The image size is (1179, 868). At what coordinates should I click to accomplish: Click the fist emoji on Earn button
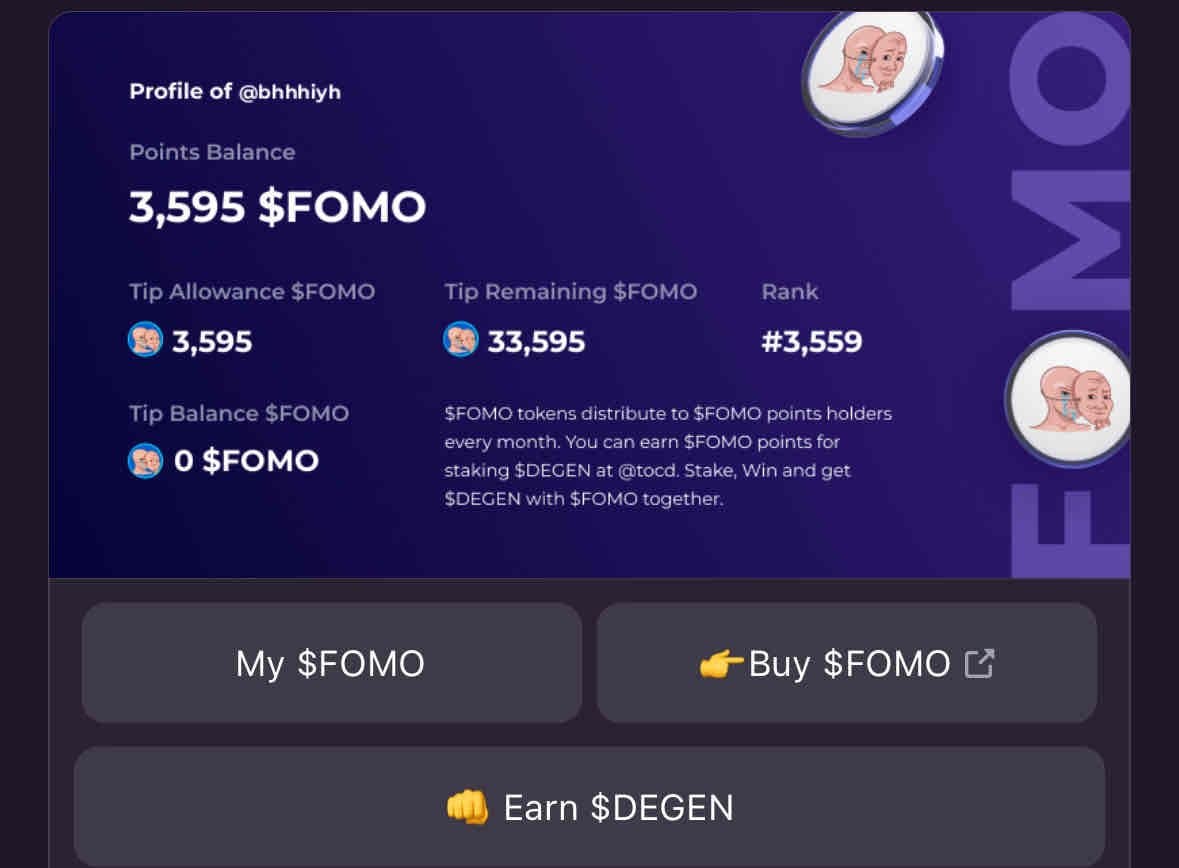pyautogui.click(x=467, y=807)
